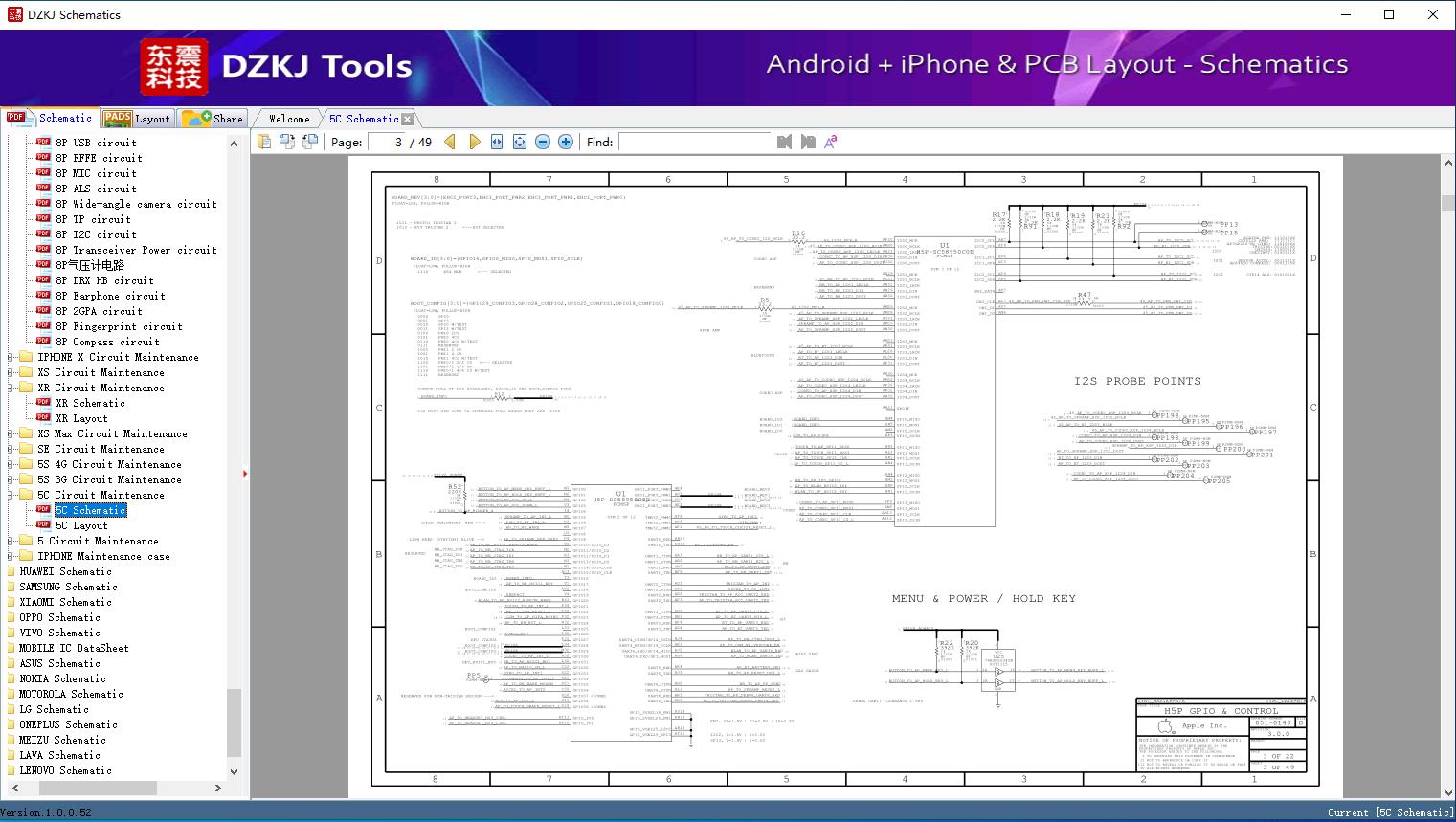Click the "Current [5C Schematic]" status text

1390,812
